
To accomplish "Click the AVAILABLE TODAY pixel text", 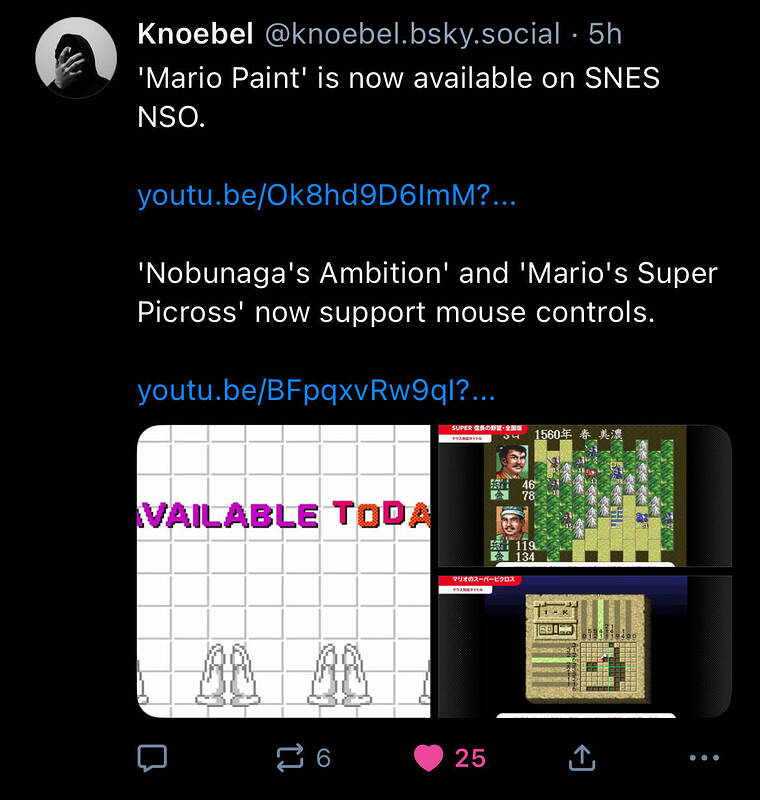I will pyautogui.click(x=284, y=514).
